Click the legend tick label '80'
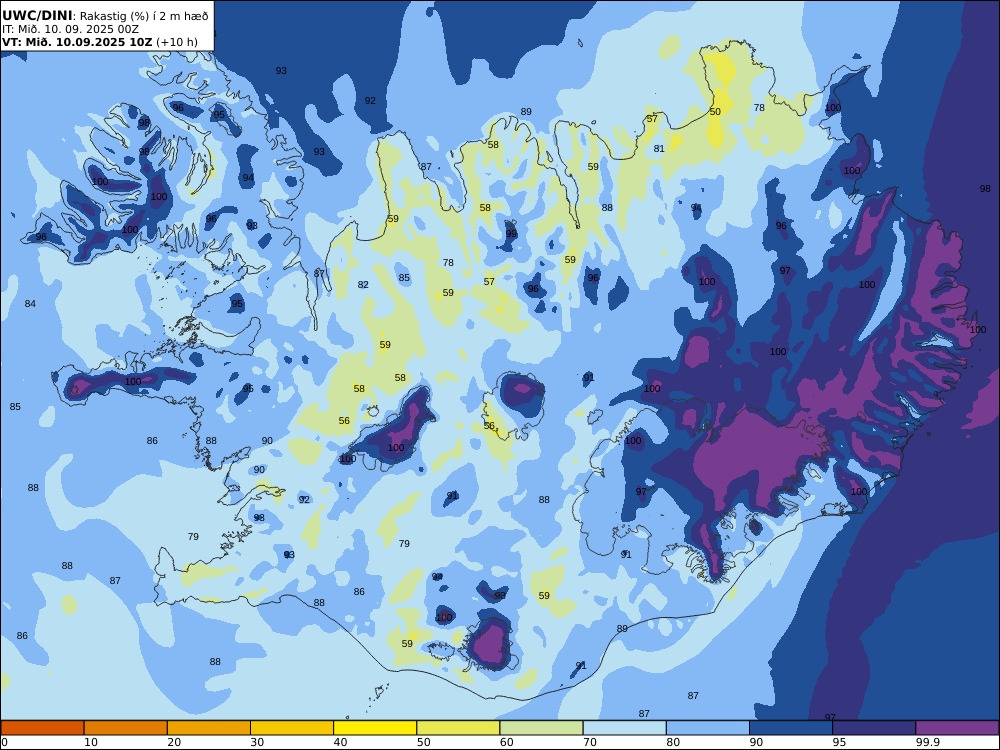Screen dimensions: 1000x750 tap(673, 742)
